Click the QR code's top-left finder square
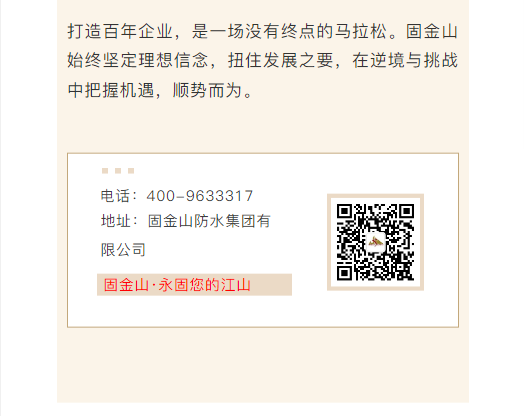The height and width of the screenshot is (416, 524). tap(344, 212)
